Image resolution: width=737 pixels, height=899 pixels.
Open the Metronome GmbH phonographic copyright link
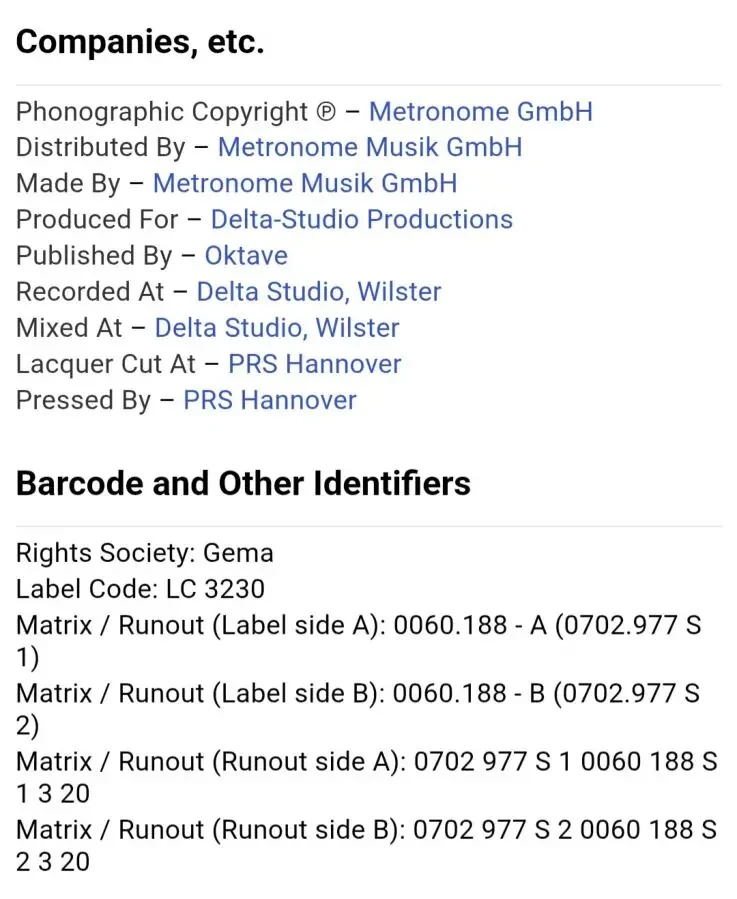coord(481,111)
